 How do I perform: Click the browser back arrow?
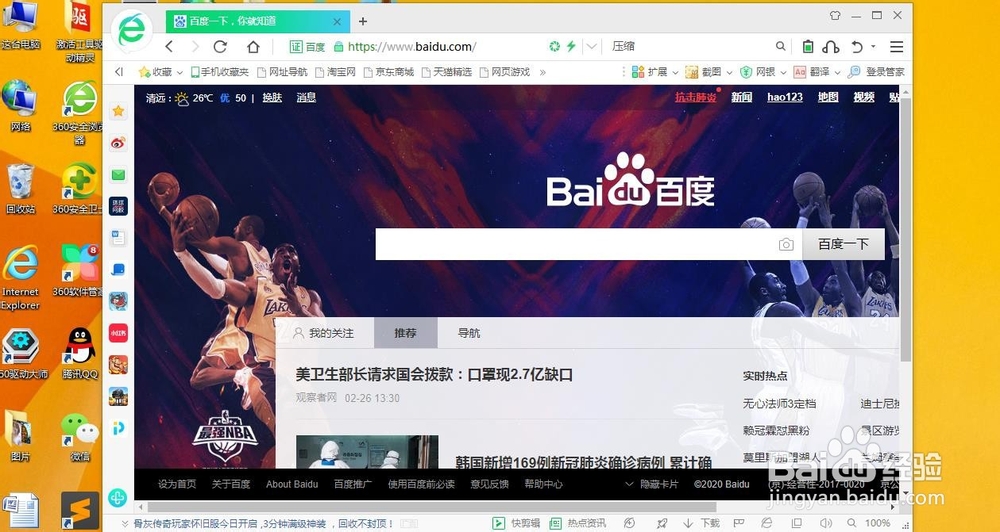tap(169, 47)
